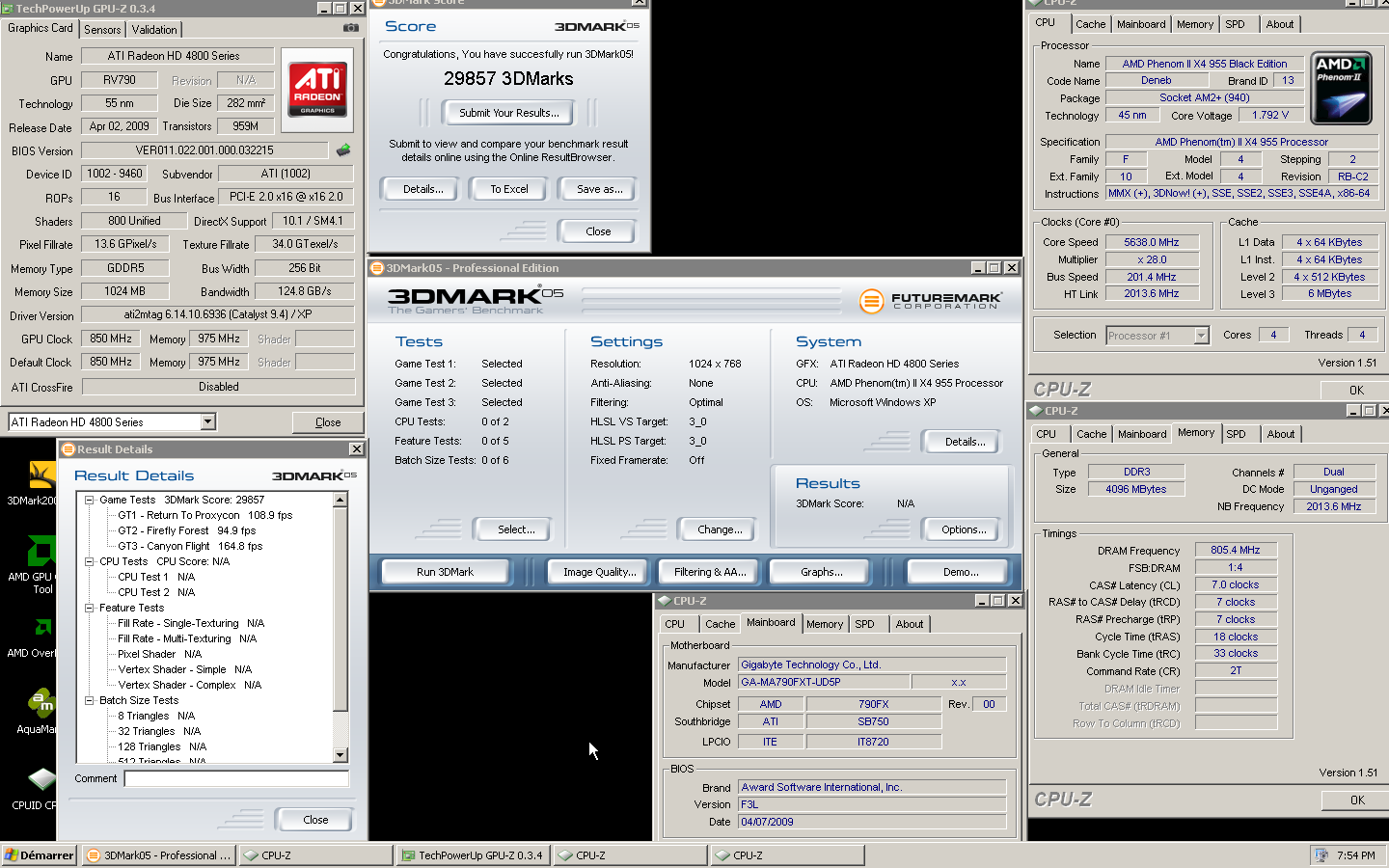Switch to the Sensors tab in GPU-Z
1389x868 pixels.
pos(102,30)
